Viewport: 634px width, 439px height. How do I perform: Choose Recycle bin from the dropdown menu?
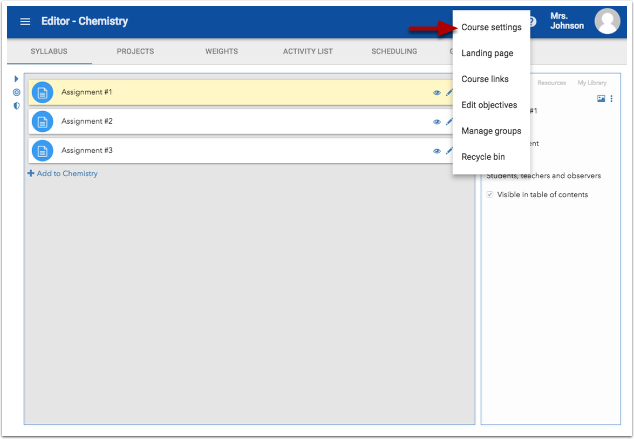[484, 157]
